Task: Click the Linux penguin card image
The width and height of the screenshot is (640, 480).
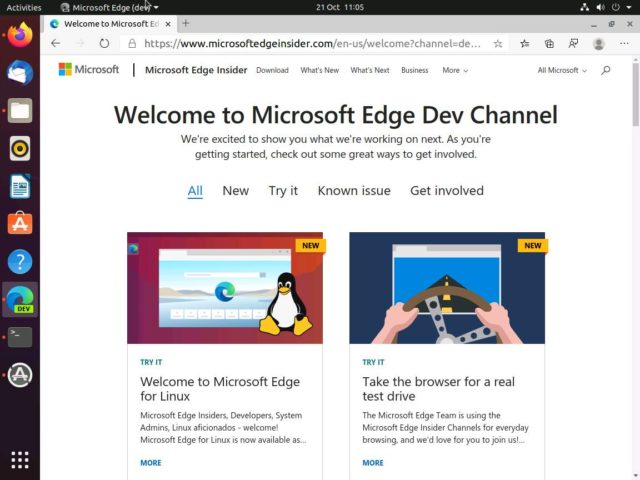Action: 225,288
